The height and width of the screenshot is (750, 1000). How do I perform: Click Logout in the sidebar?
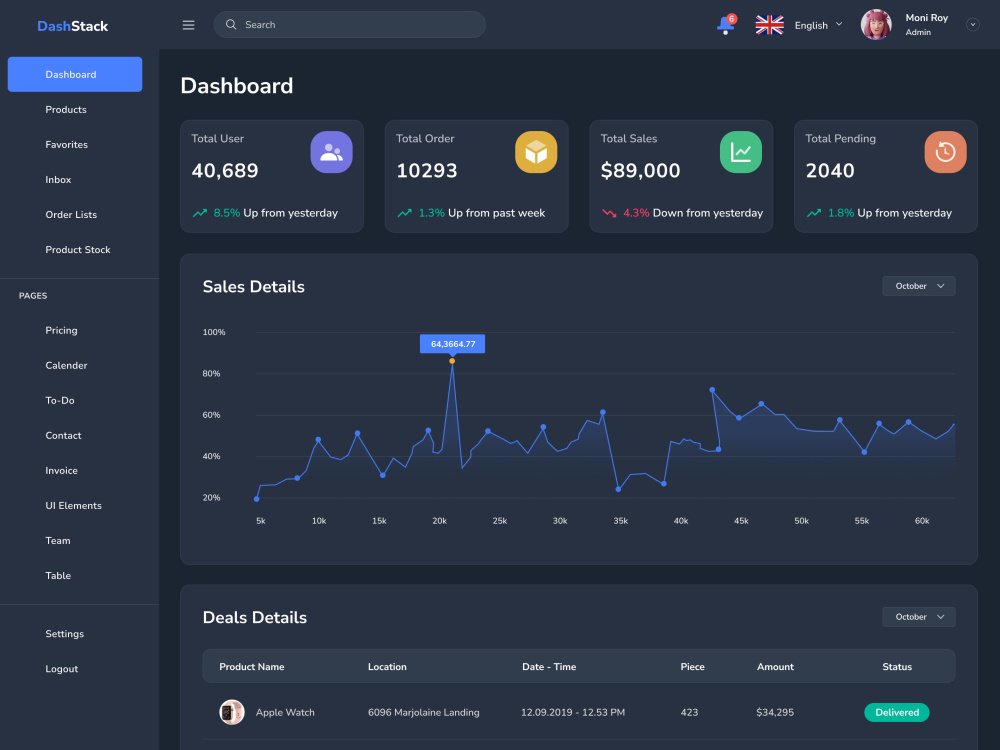point(61,669)
